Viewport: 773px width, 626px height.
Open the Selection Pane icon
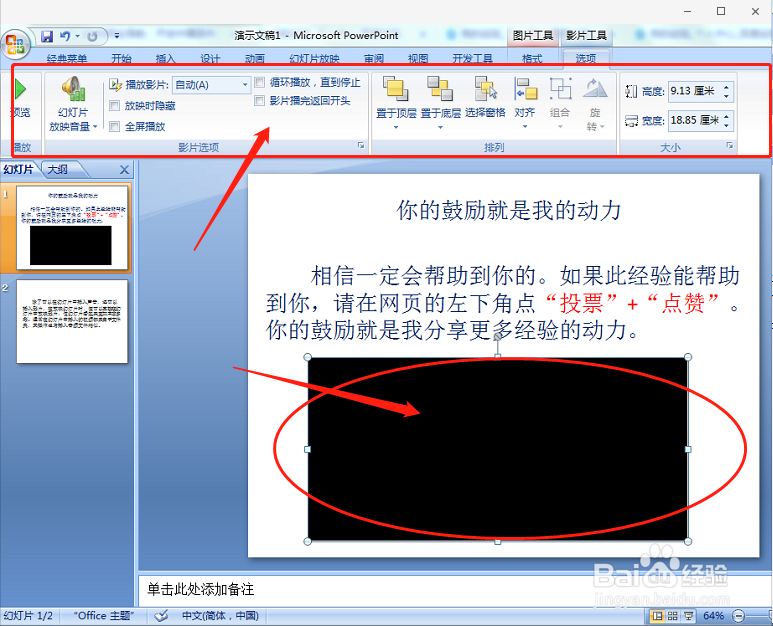(x=486, y=89)
